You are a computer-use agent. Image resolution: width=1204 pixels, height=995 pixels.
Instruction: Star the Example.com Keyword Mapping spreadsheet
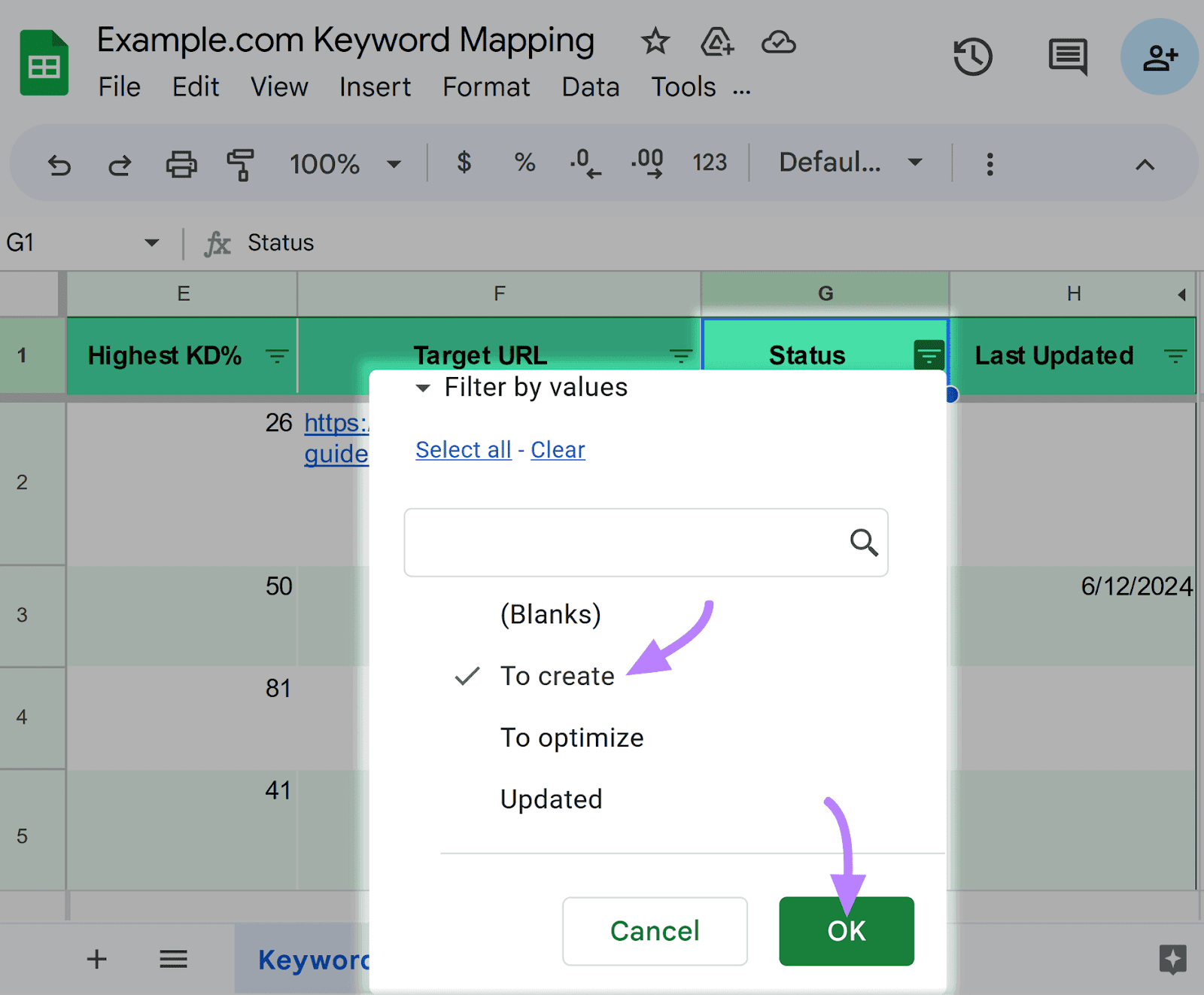click(655, 42)
